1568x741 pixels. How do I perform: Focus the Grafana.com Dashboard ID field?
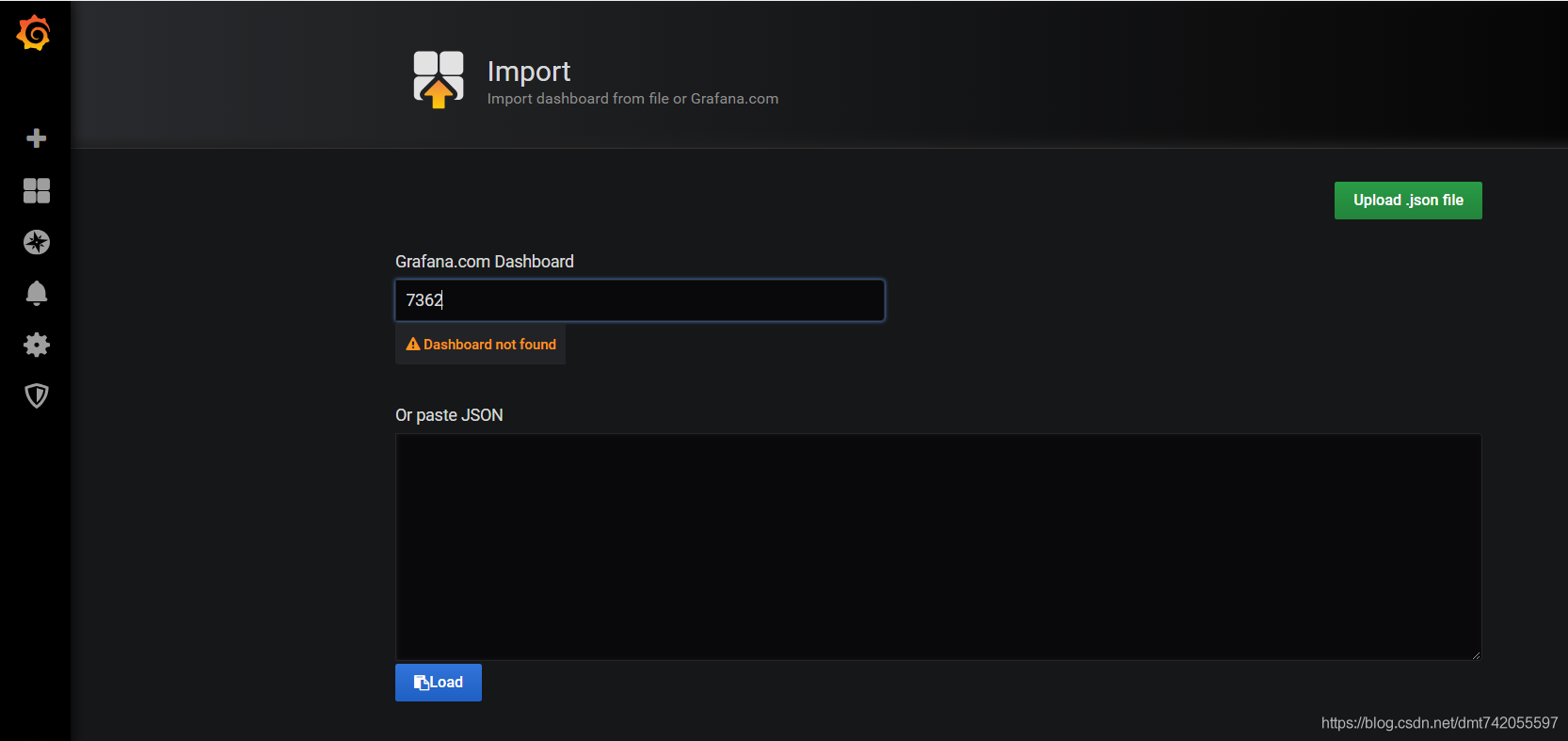pos(640,300)
